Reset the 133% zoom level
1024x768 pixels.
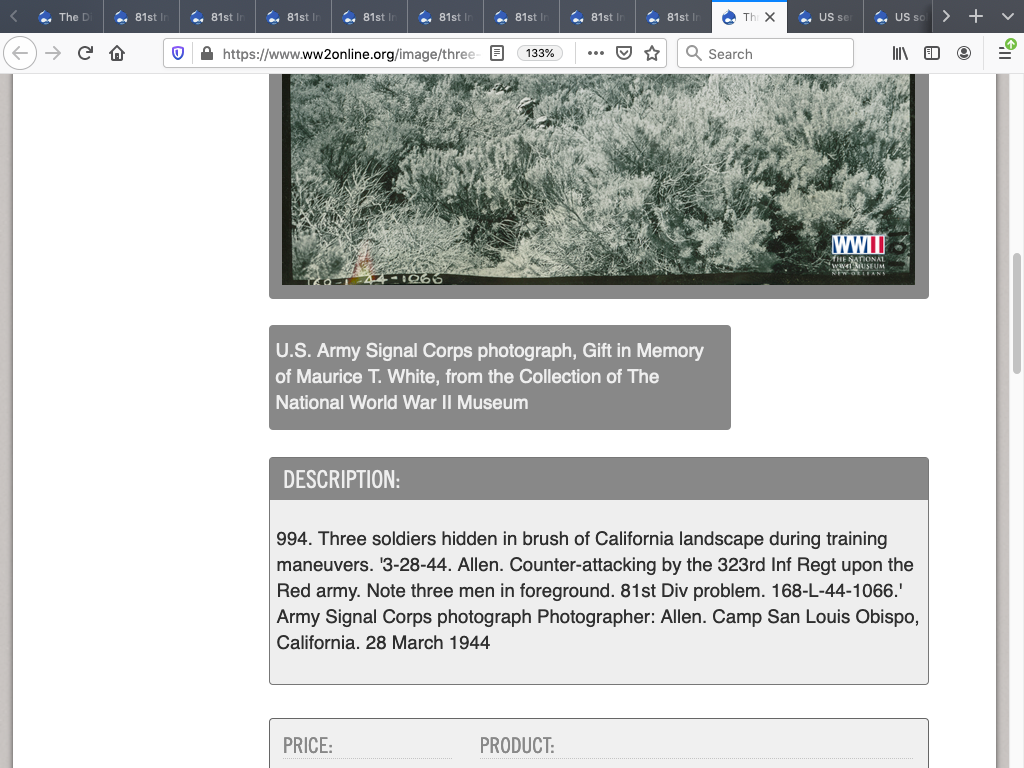coord(540,54)
